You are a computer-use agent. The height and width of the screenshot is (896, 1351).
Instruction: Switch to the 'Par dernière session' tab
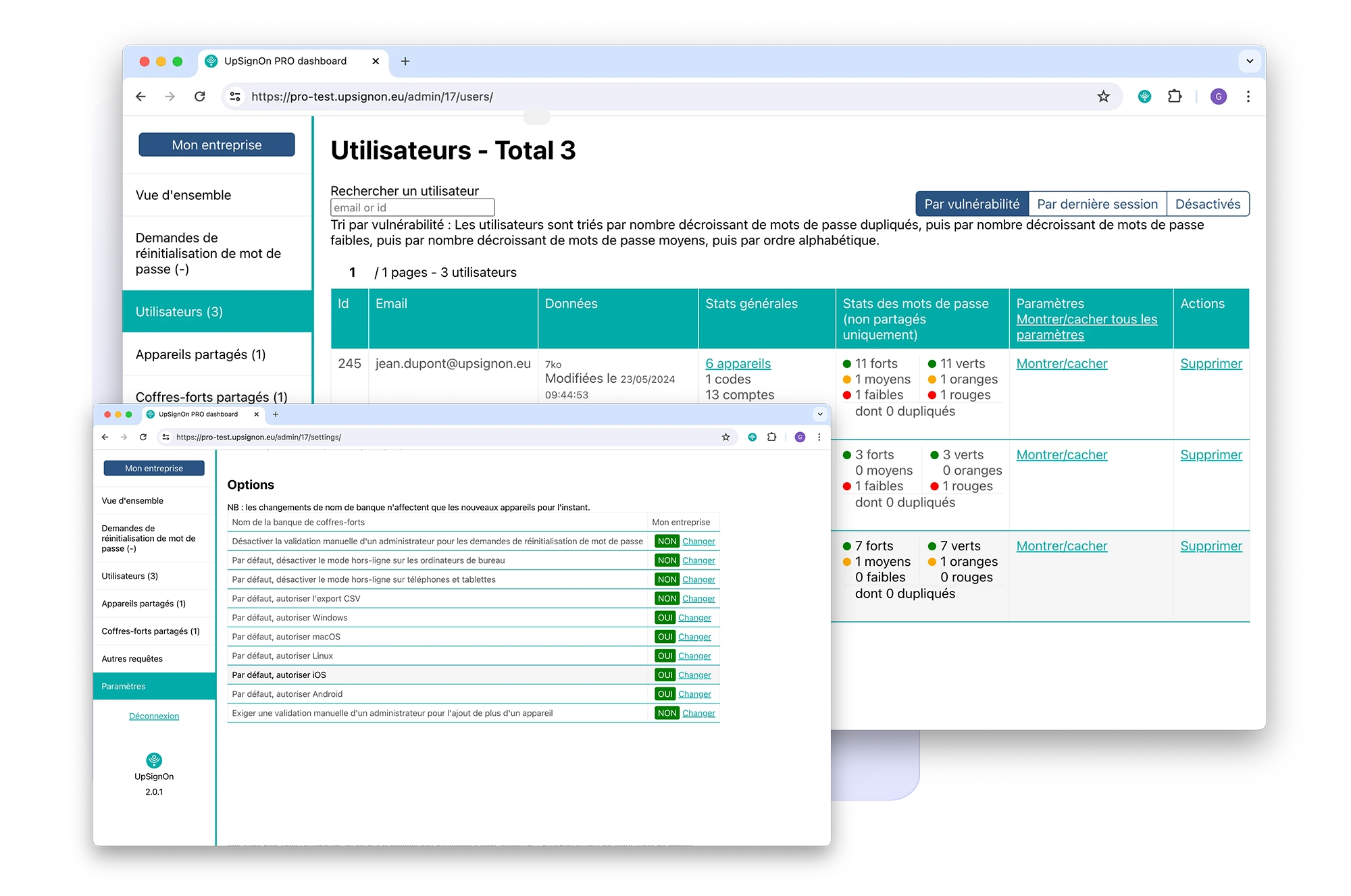coord(1097,203)
